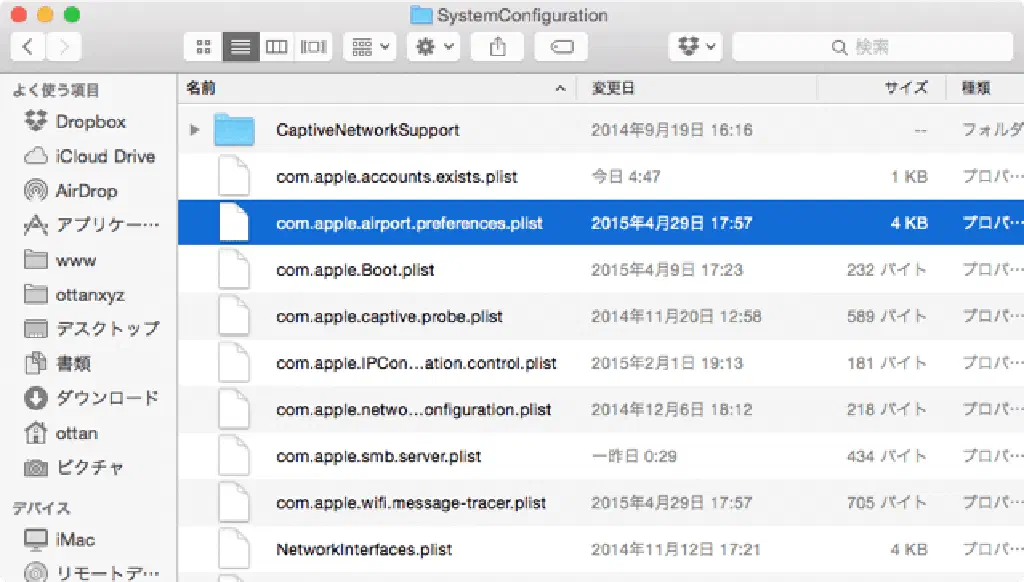The image size is (1024, 582).
Task: Switch to Cover Flow view
Action: (x=314, y=47)
